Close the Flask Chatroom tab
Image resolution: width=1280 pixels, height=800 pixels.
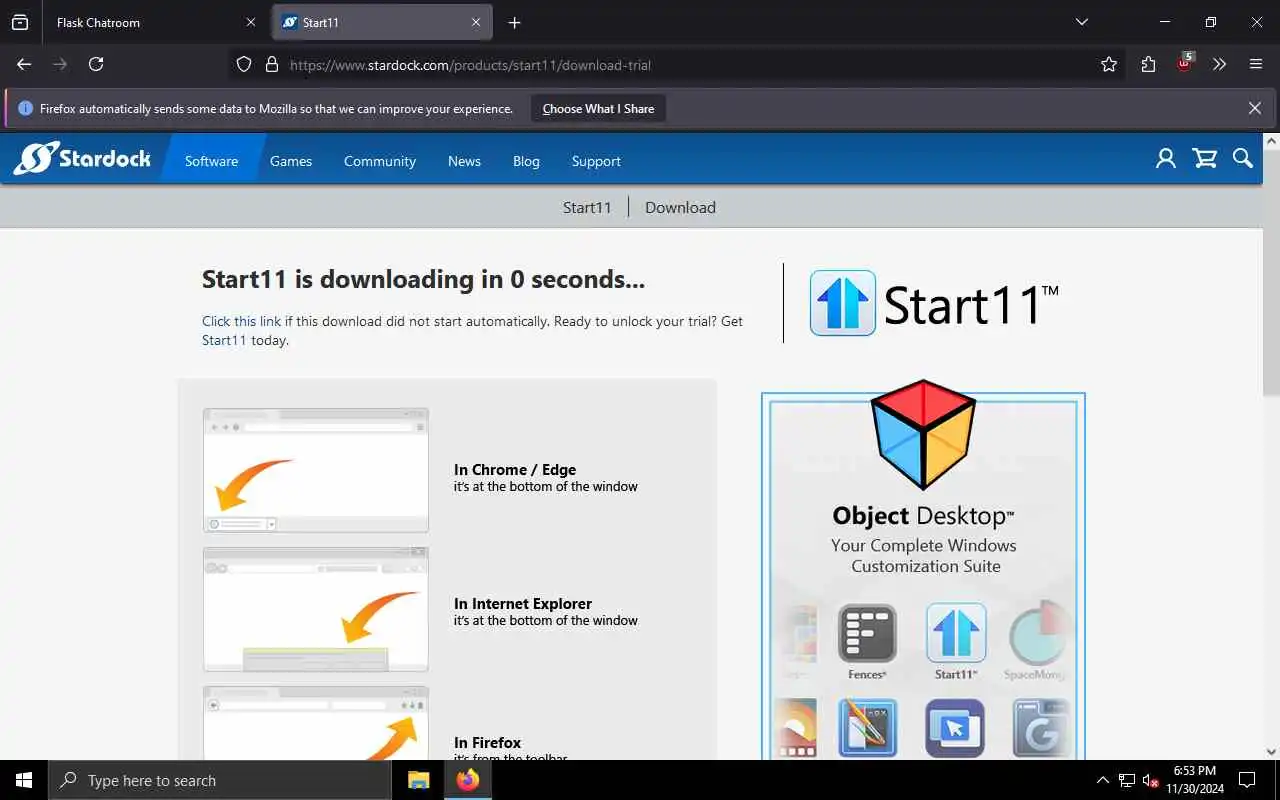(250, 22)
